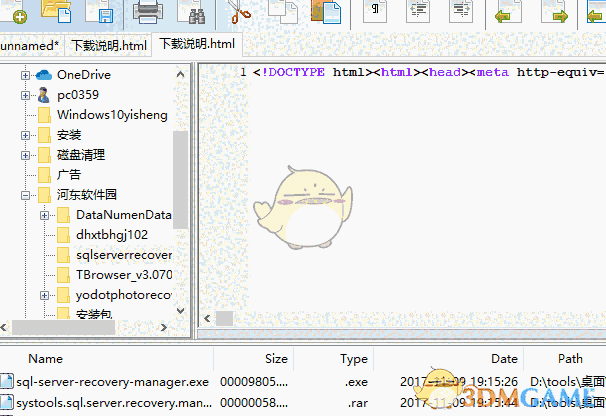The width and height of the screenshot is (606, 416).
Task: Expand the pc0359 tree node
Action: (x=25, y=95)
